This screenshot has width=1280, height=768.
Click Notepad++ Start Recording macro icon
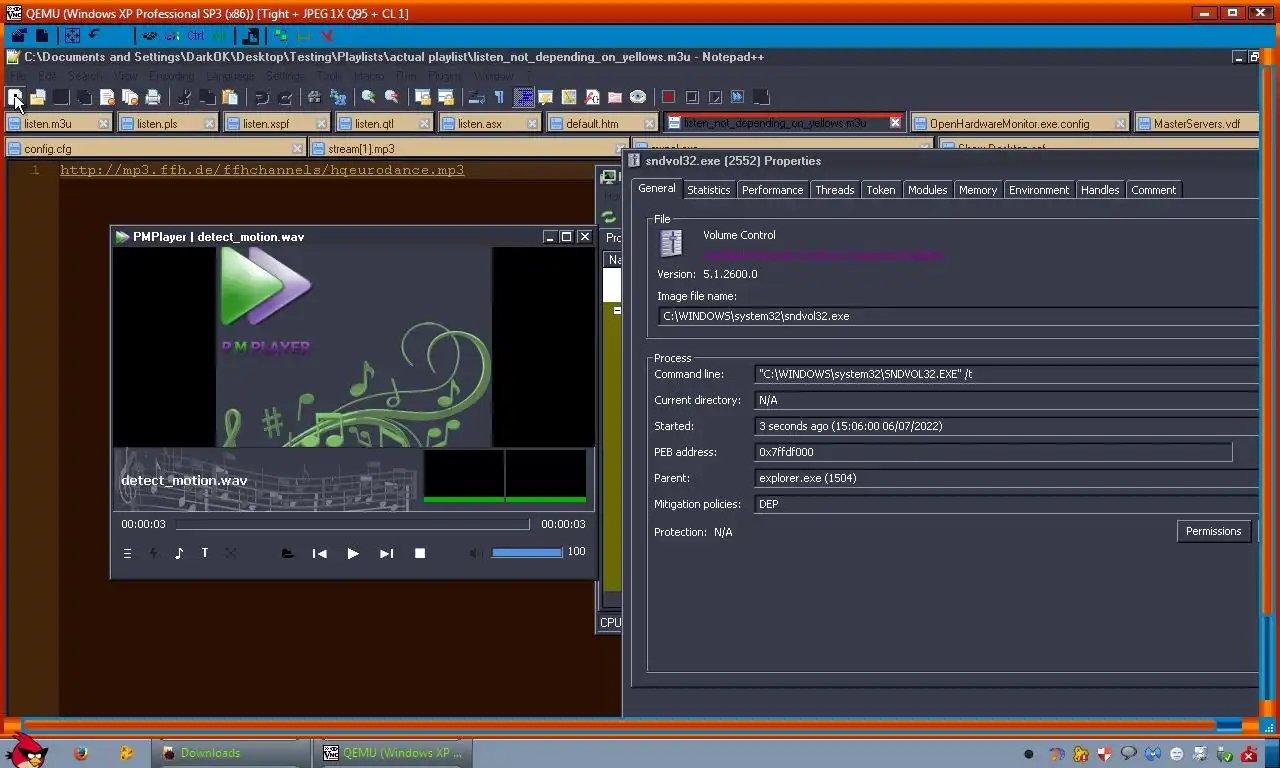(x=668, y=97)
